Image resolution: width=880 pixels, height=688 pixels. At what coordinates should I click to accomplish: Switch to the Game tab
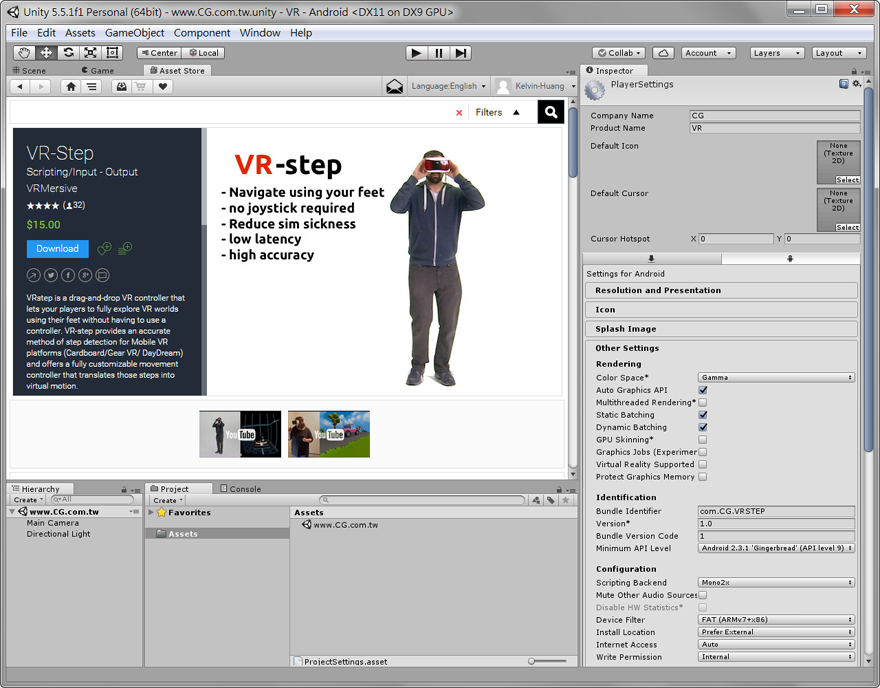[98, 71]
